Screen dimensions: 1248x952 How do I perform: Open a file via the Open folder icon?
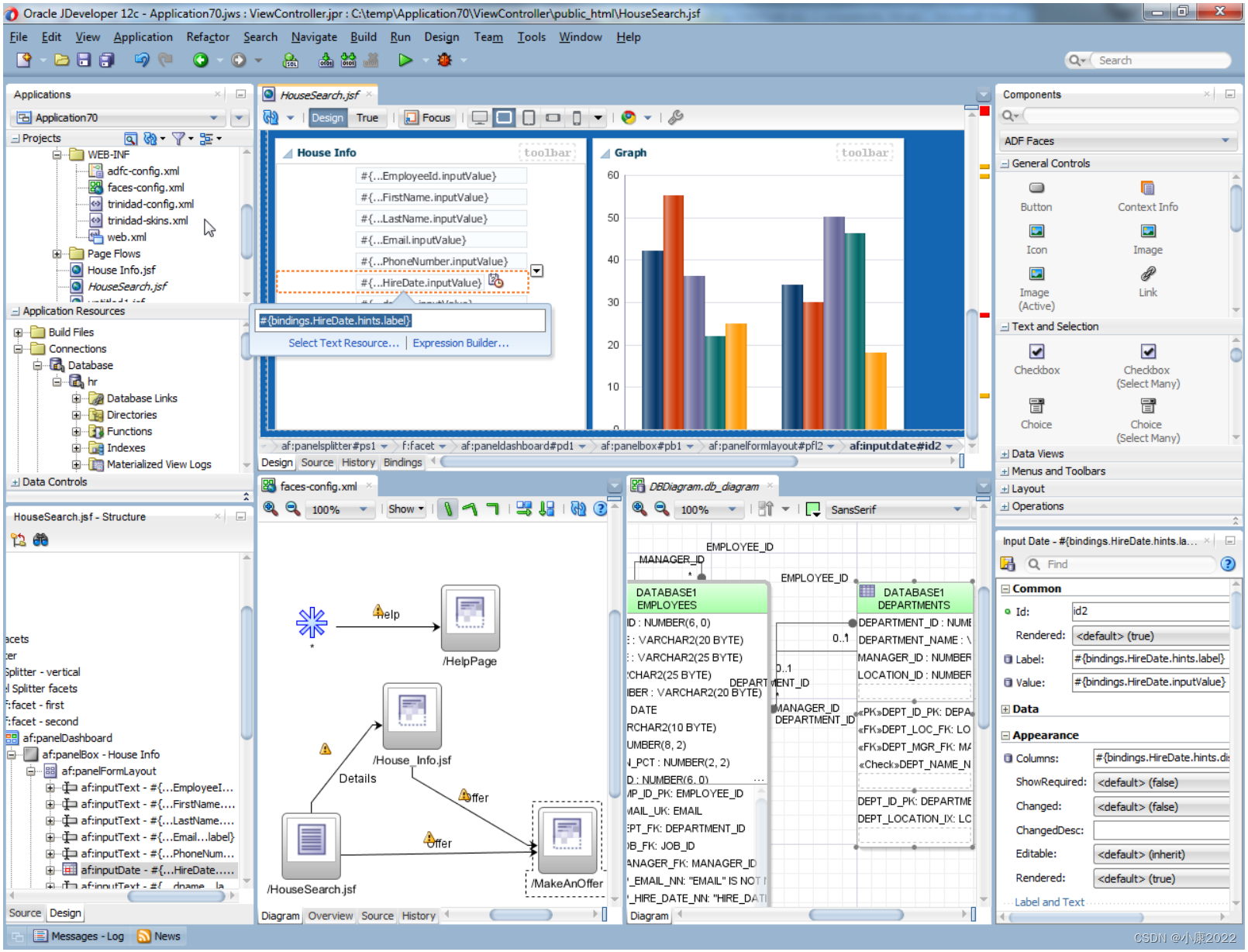pyautogui.click(x=62, y=60)
